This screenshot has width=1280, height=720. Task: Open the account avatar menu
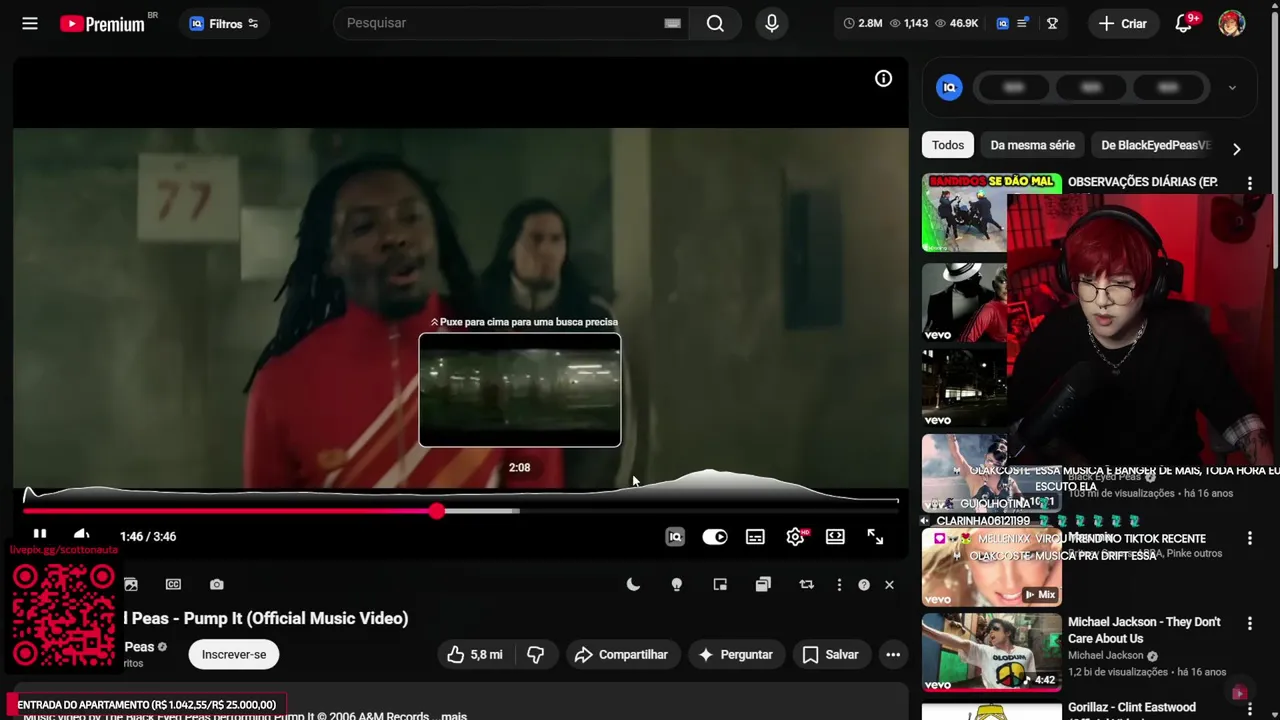[1232, 23]
